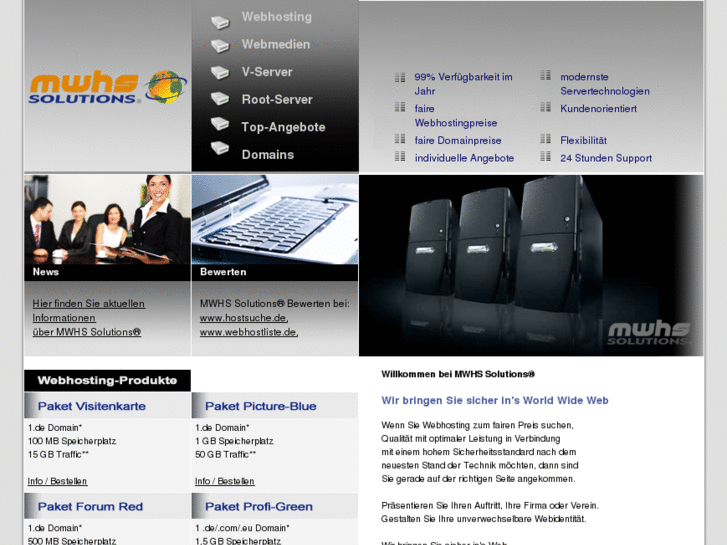
Task: Click 'faire Webhostingpreise' text
Action: coord(456,115)
